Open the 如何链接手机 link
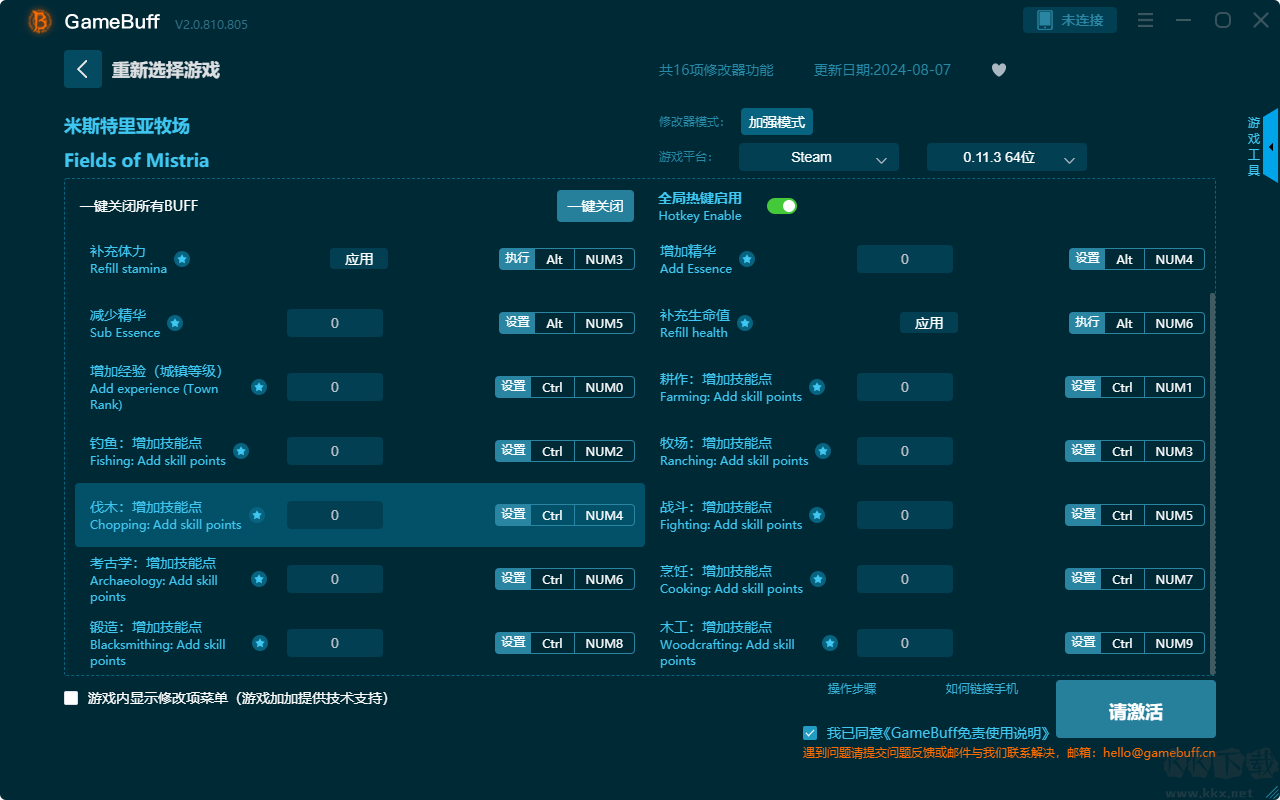 [x=982, y=689]
